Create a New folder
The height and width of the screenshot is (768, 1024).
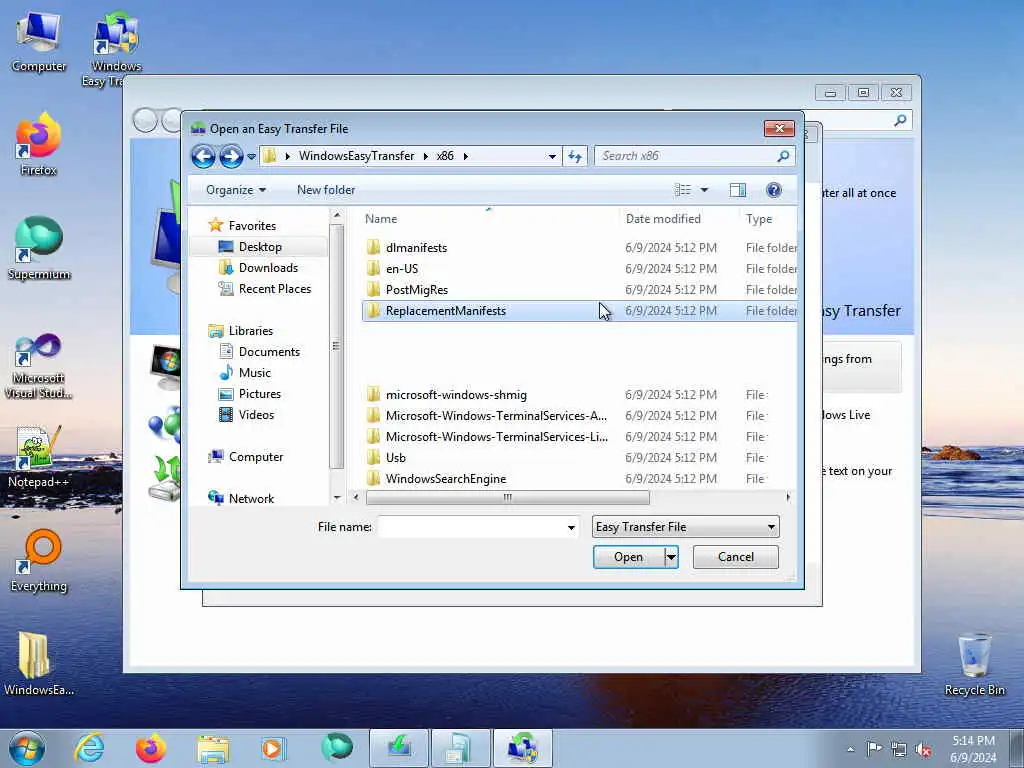pos(326,190)
